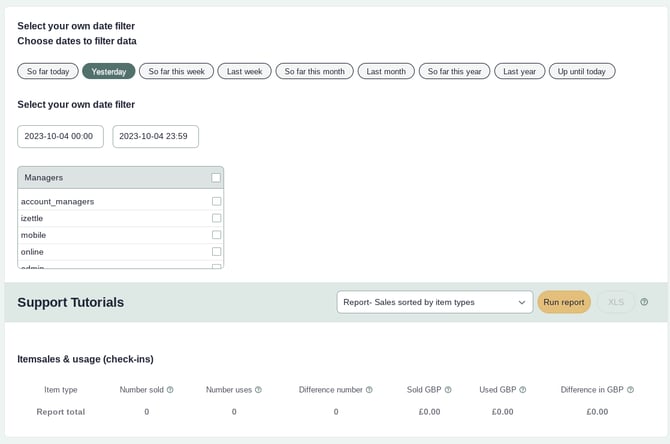Screen dimensions: 670x444
Task: Toggle the select-all Managers header checkbox
Action: 216,178
